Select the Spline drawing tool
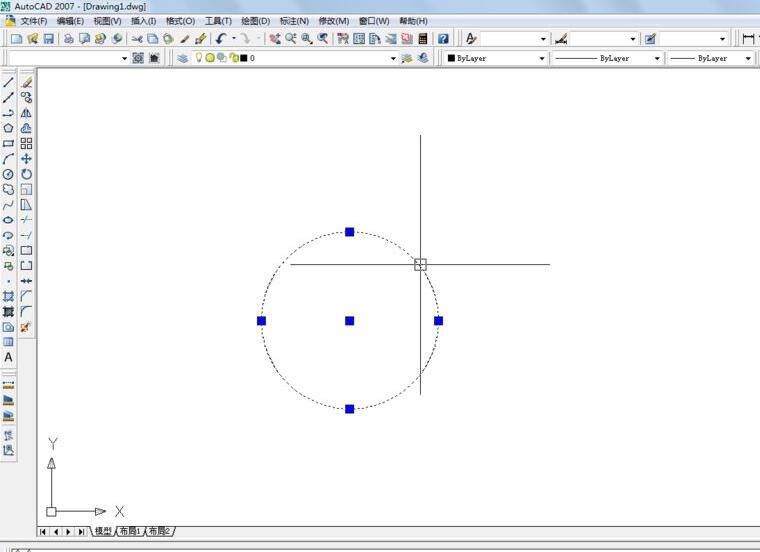The width and height of the screenshot is (760, 552). pyautogui.click(x=8, y=205)
